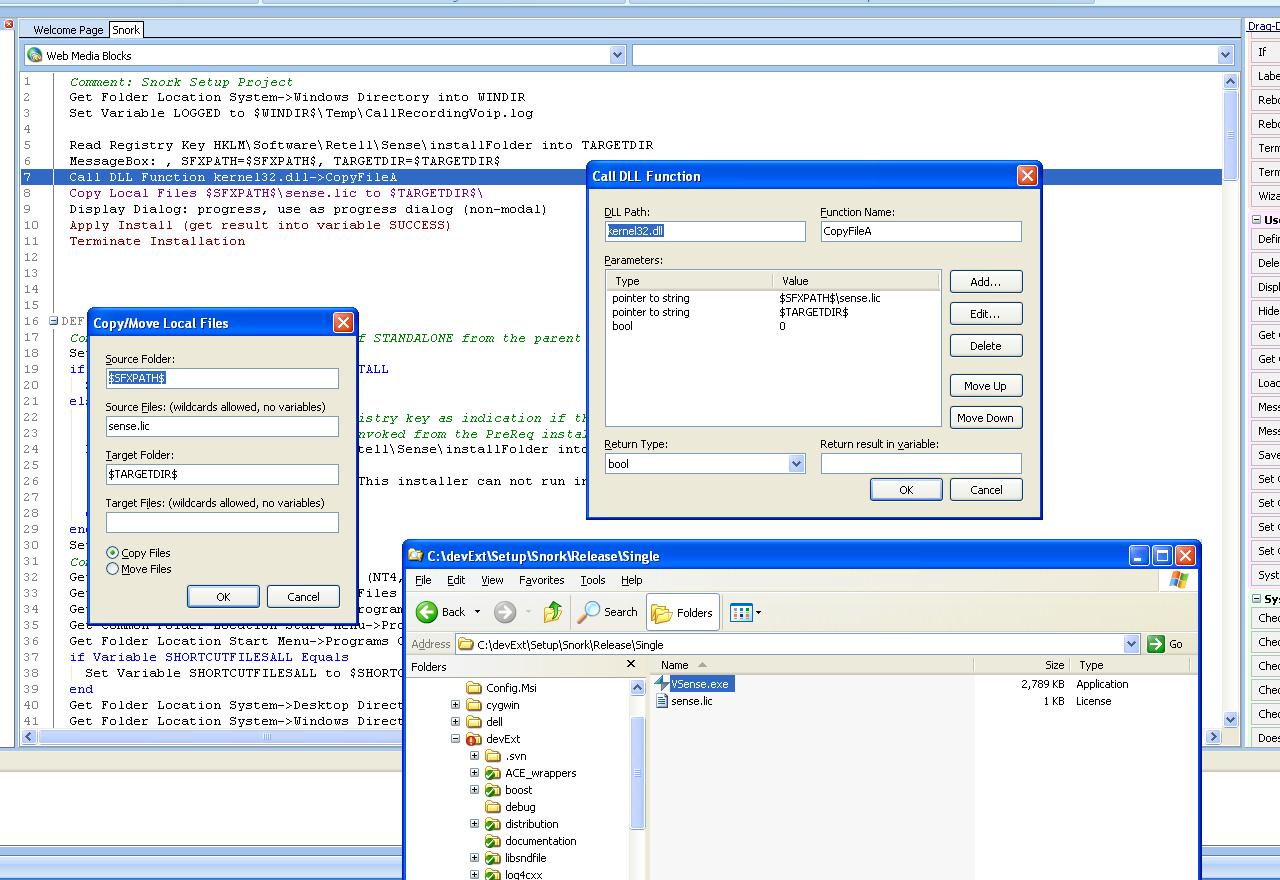Click the devExt folder icon in tree
The image size is (1280, 880).
474,739
